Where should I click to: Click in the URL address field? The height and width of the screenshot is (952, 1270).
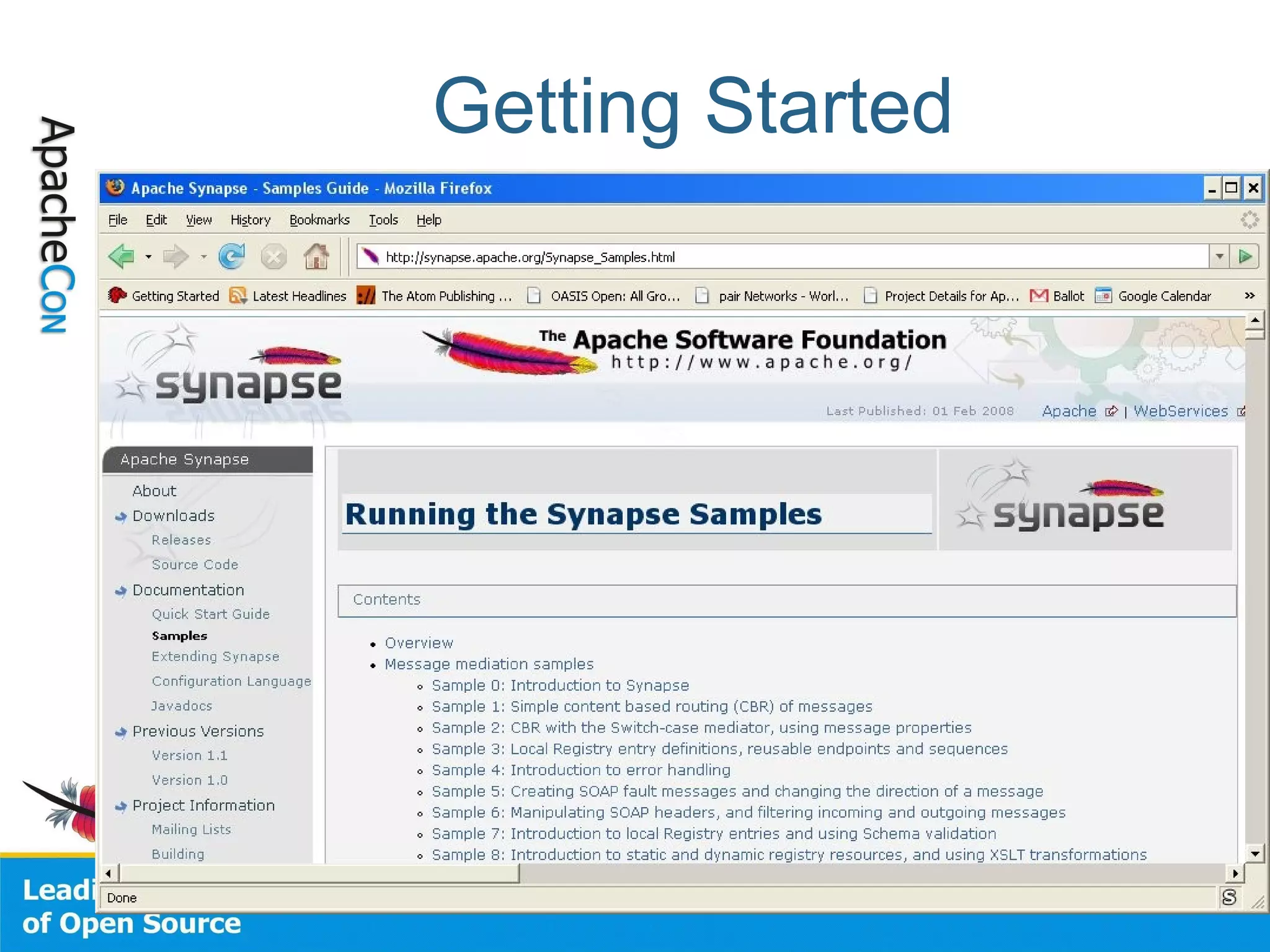(744, 257)
